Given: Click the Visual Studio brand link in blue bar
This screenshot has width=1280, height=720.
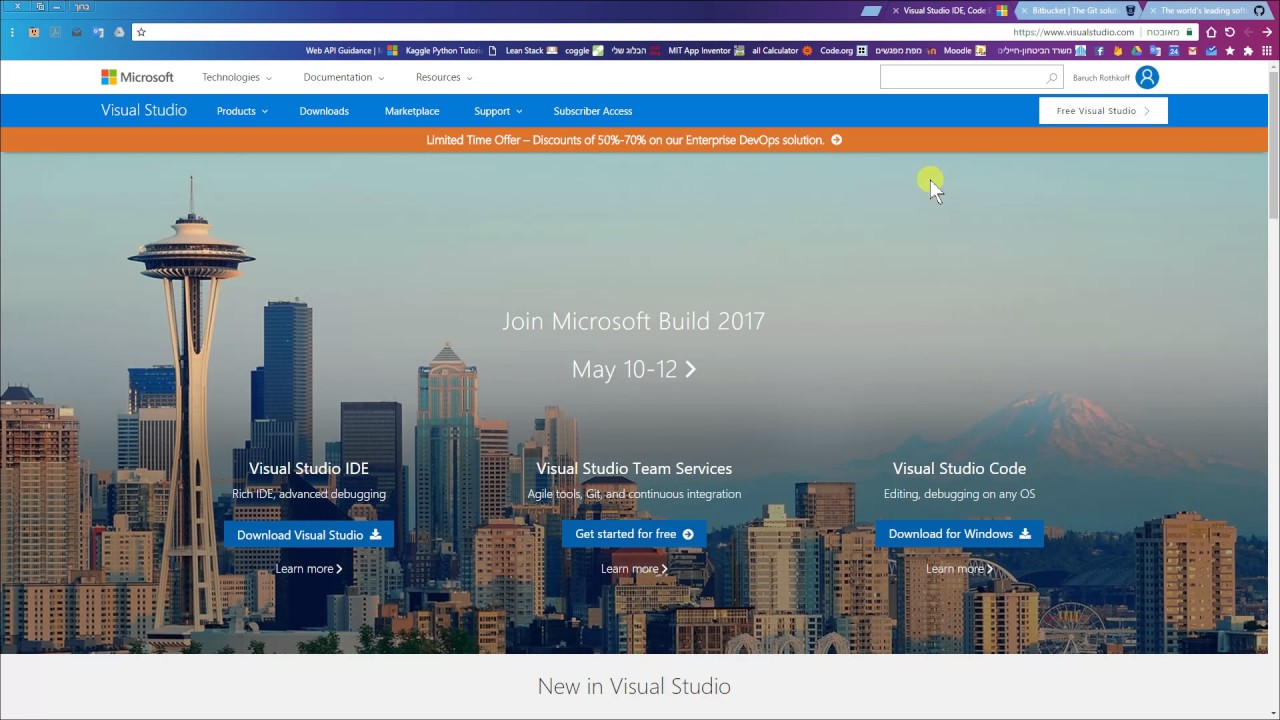Looking at the screenshot, I should point(144,110).
